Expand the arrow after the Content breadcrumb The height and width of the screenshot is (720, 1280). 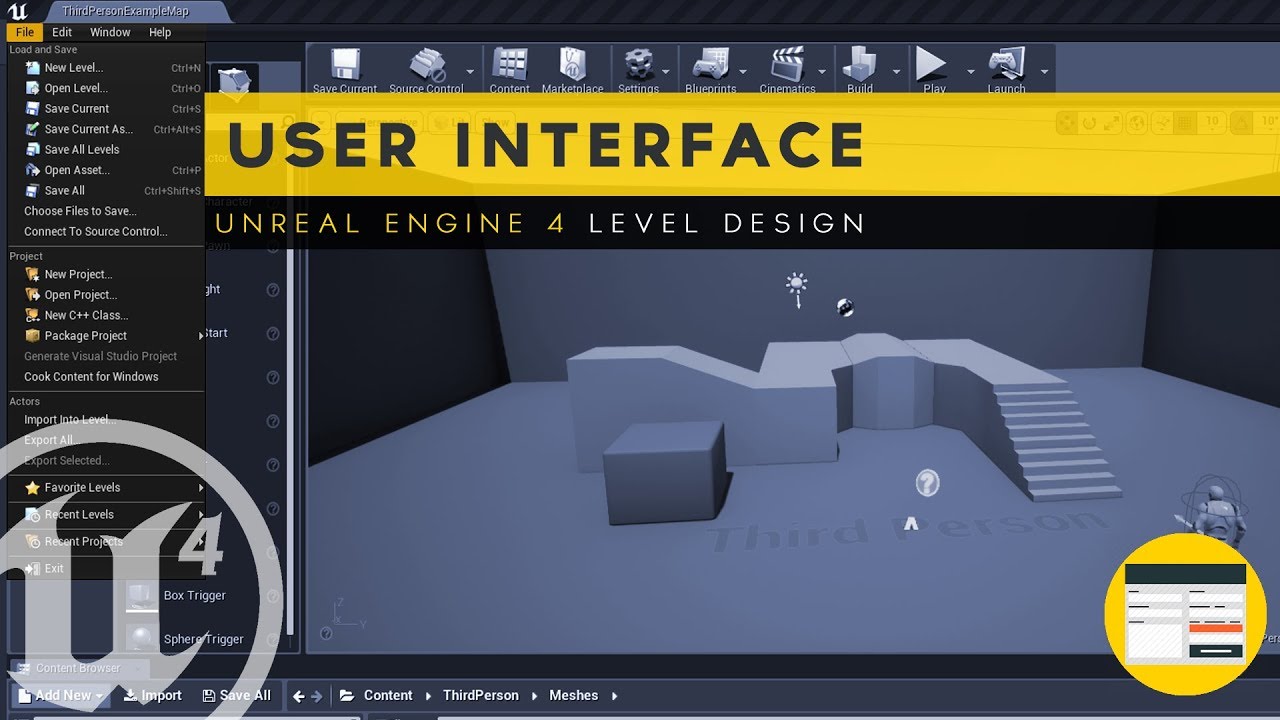click(x=429, y=696)
